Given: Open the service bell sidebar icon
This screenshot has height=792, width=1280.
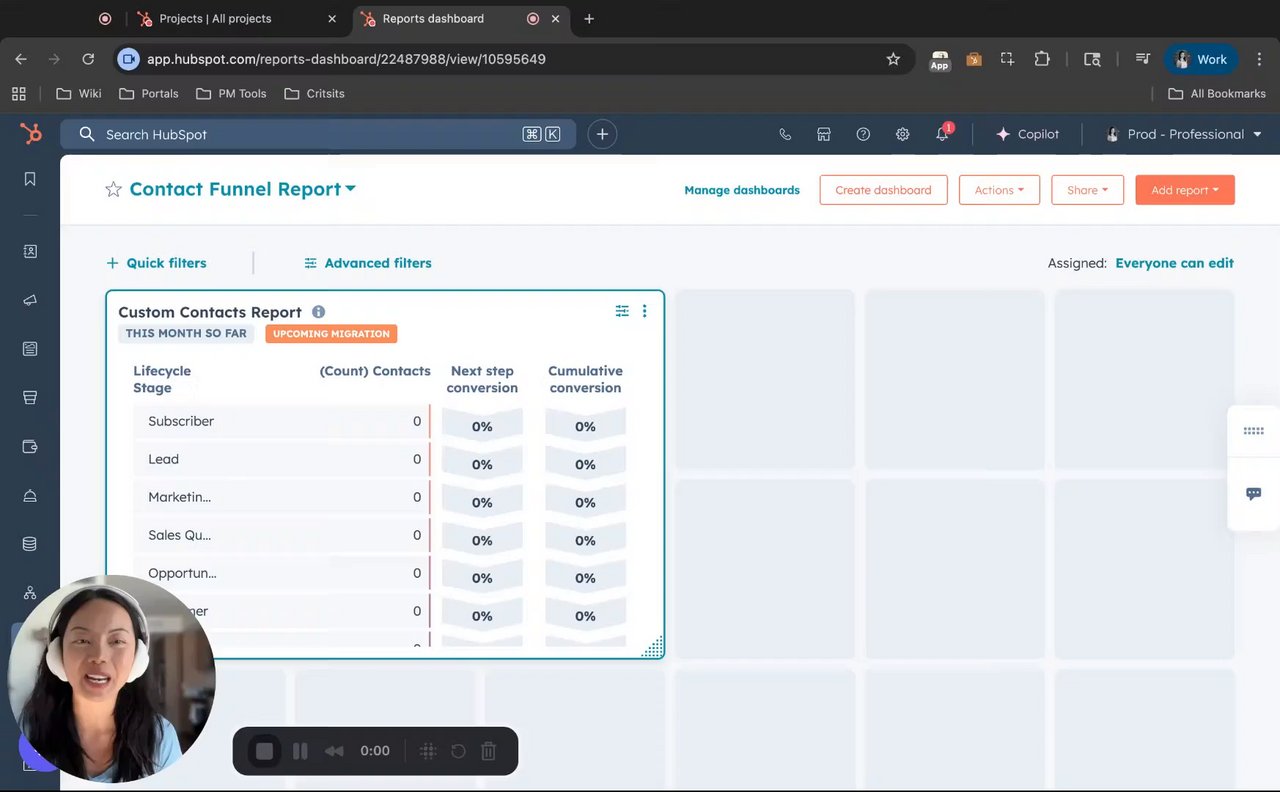Looking at the screenshot, I should 30,495.
